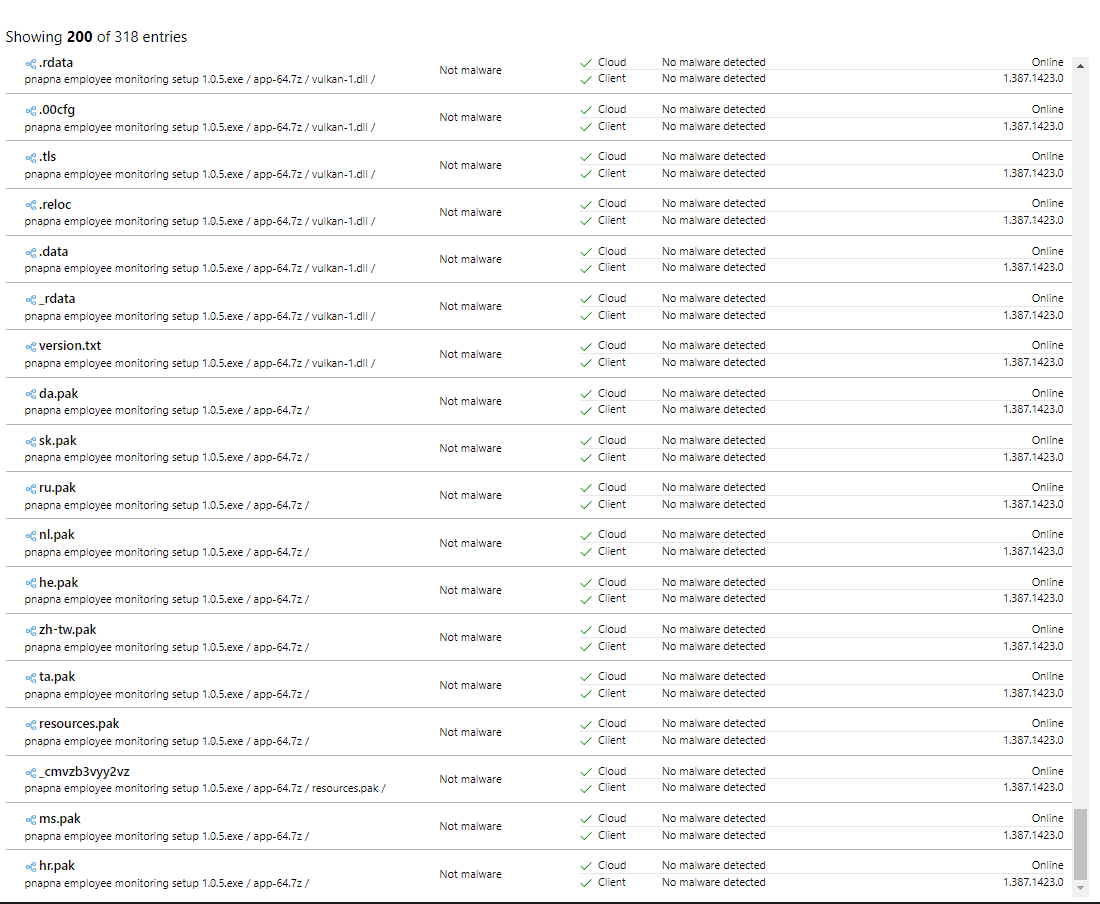The image size is (1100, 904).
Task: Select the hr.pak file name
Action: (x=57, y=865)
